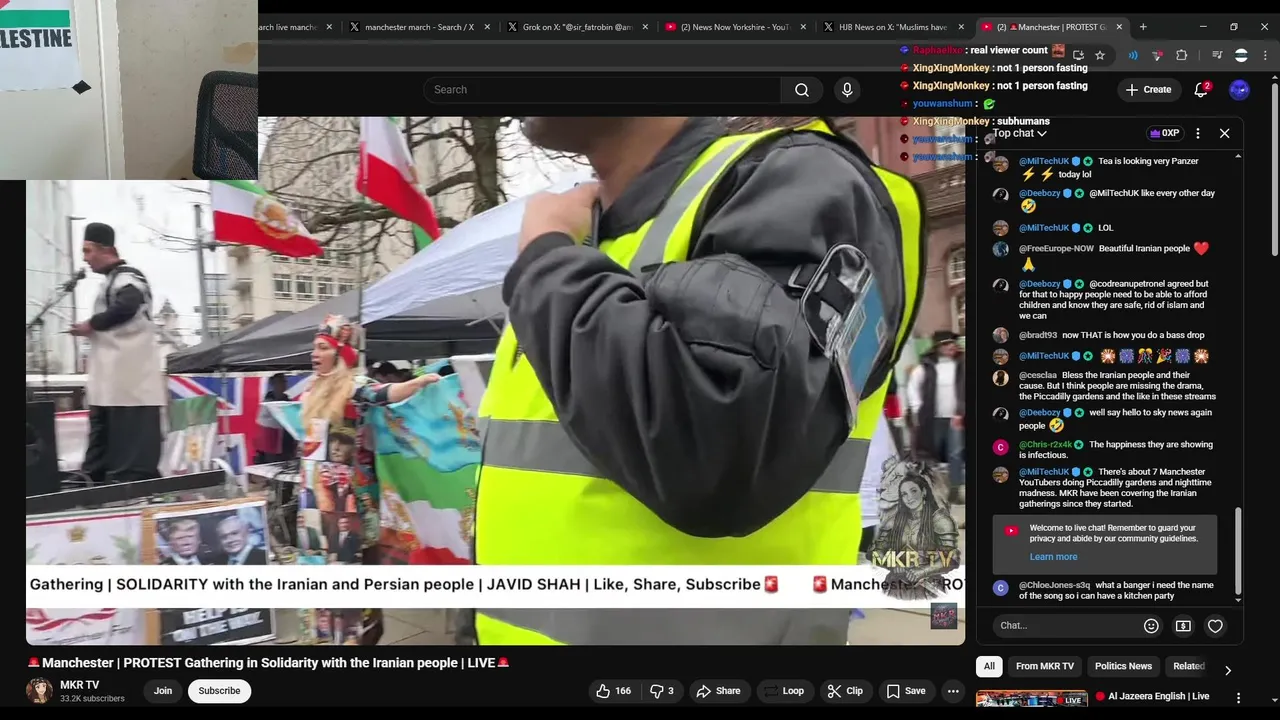
Task: Open a new browser tab
Action: tap(1143, 27)
